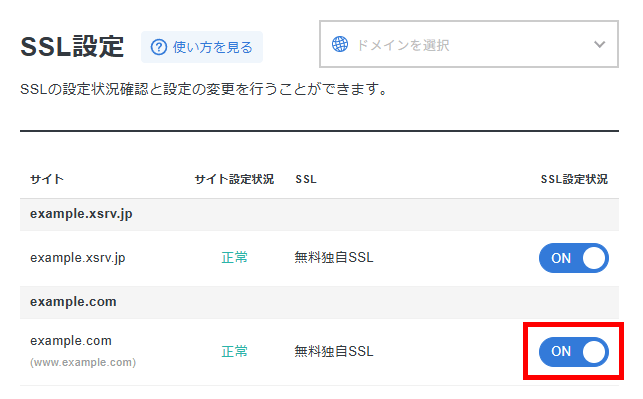Screen dimensions: 643x399
Task: Click the サイト column header
Action: pyautogui.click(x=47, y=179)
